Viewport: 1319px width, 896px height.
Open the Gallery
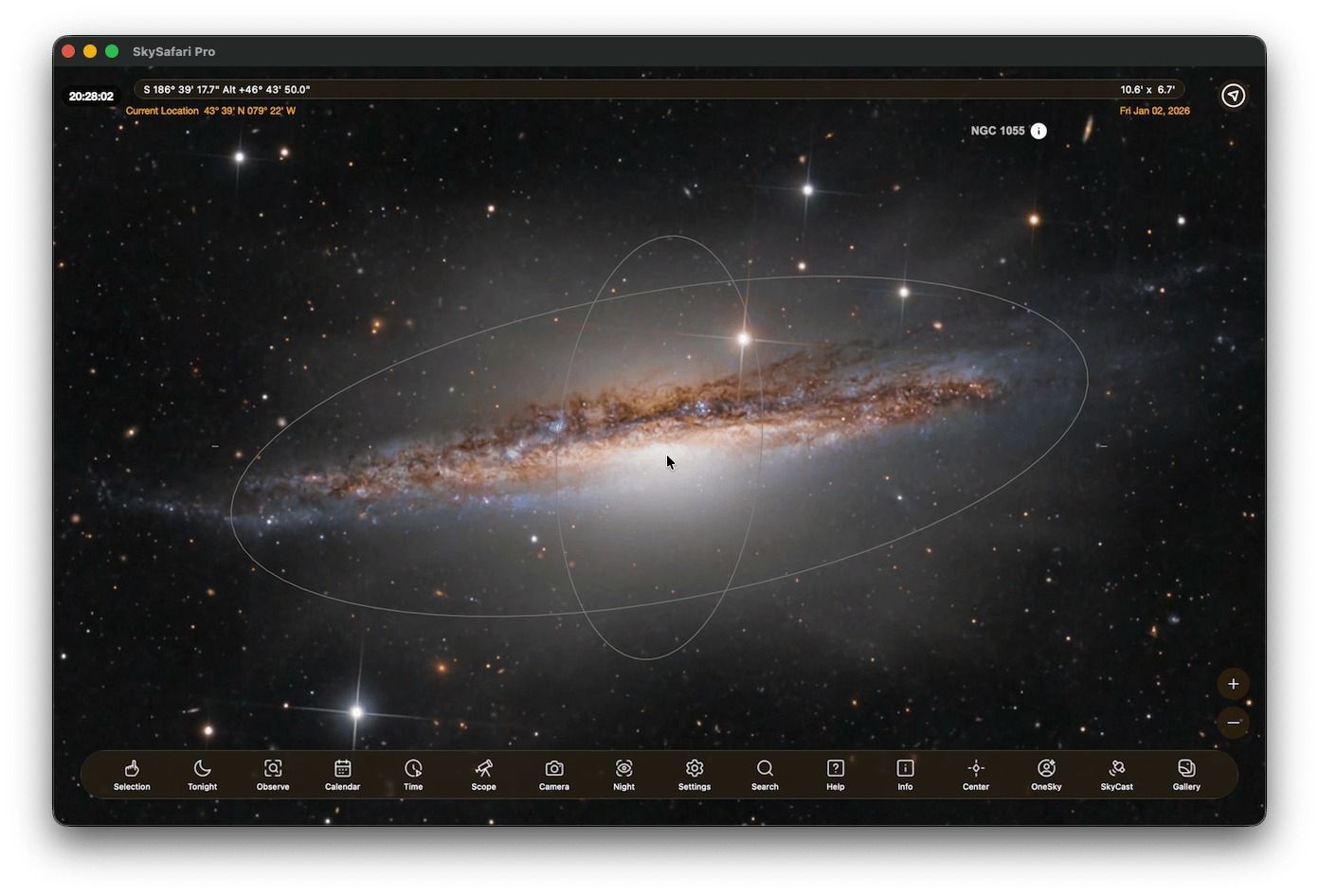(x=1186, y=774)
